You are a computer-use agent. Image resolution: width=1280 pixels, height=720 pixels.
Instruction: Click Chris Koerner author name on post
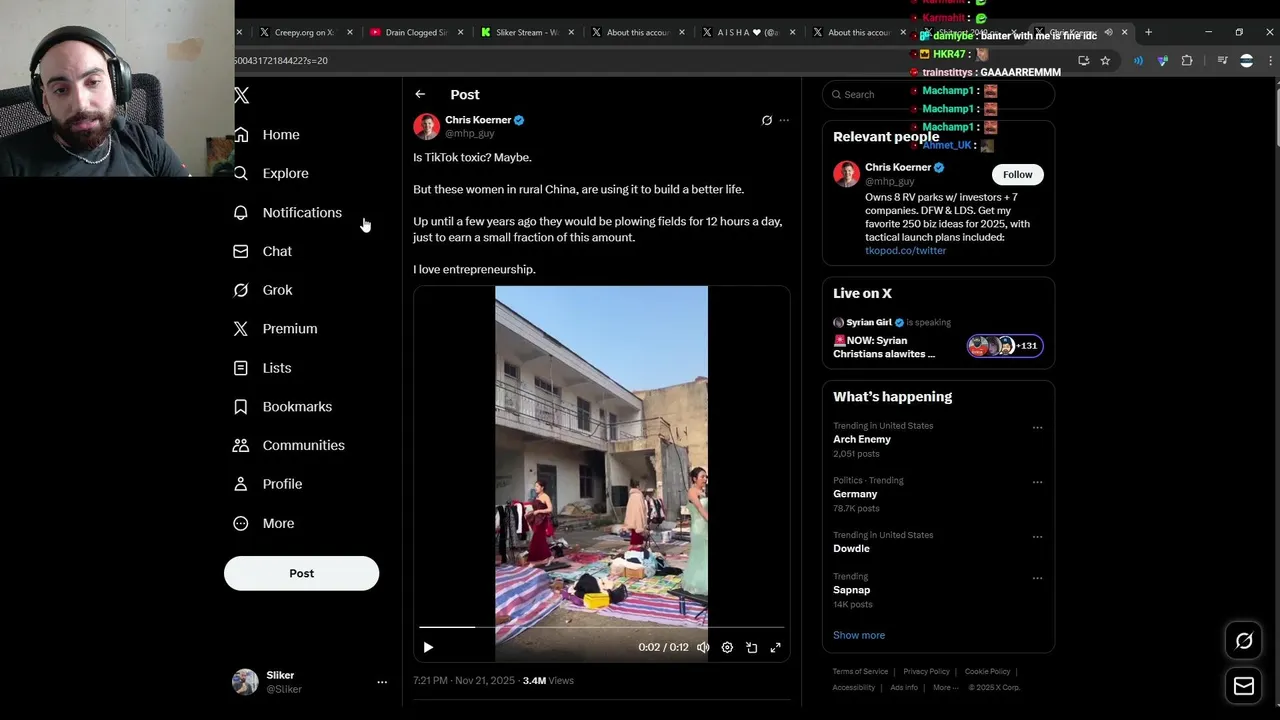(x=478, y=120)
